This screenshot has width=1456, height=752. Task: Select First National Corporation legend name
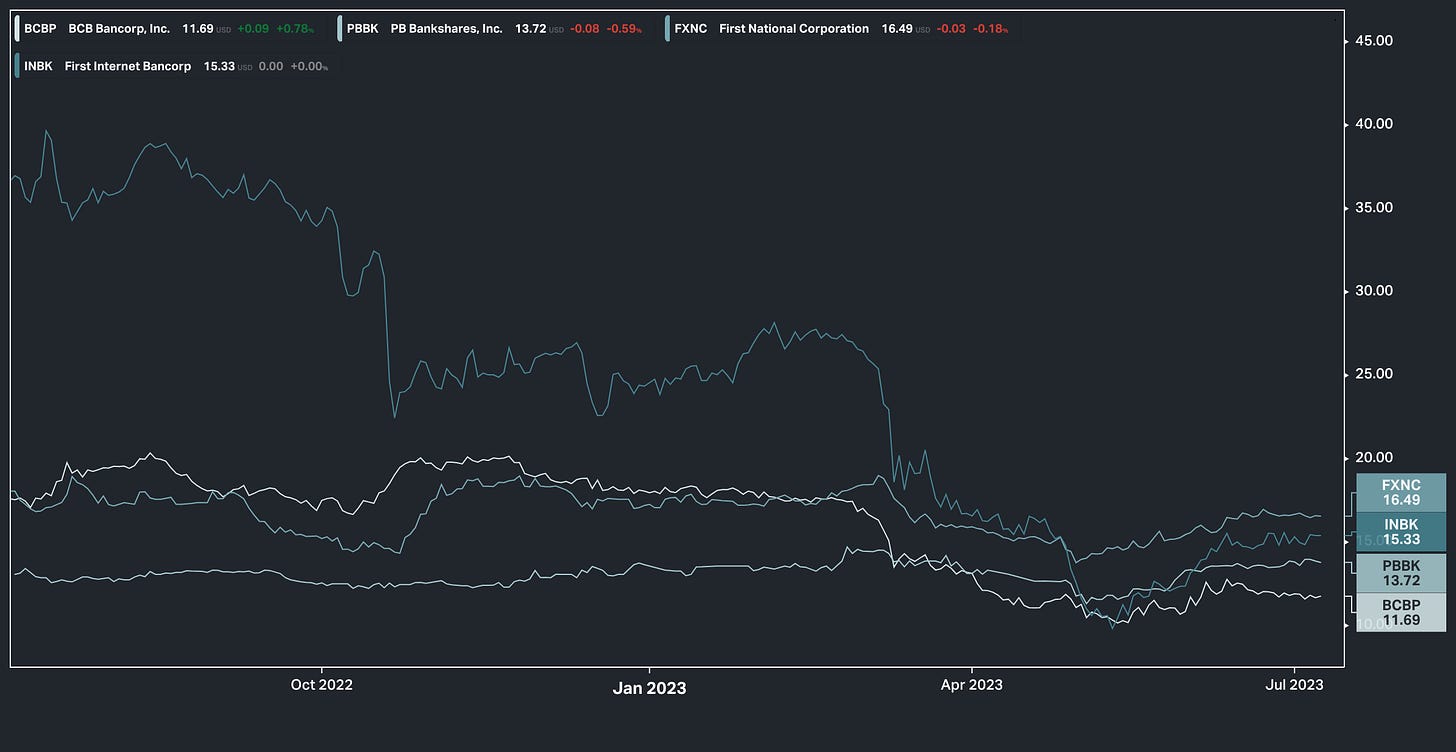click(x=794, y=29)
